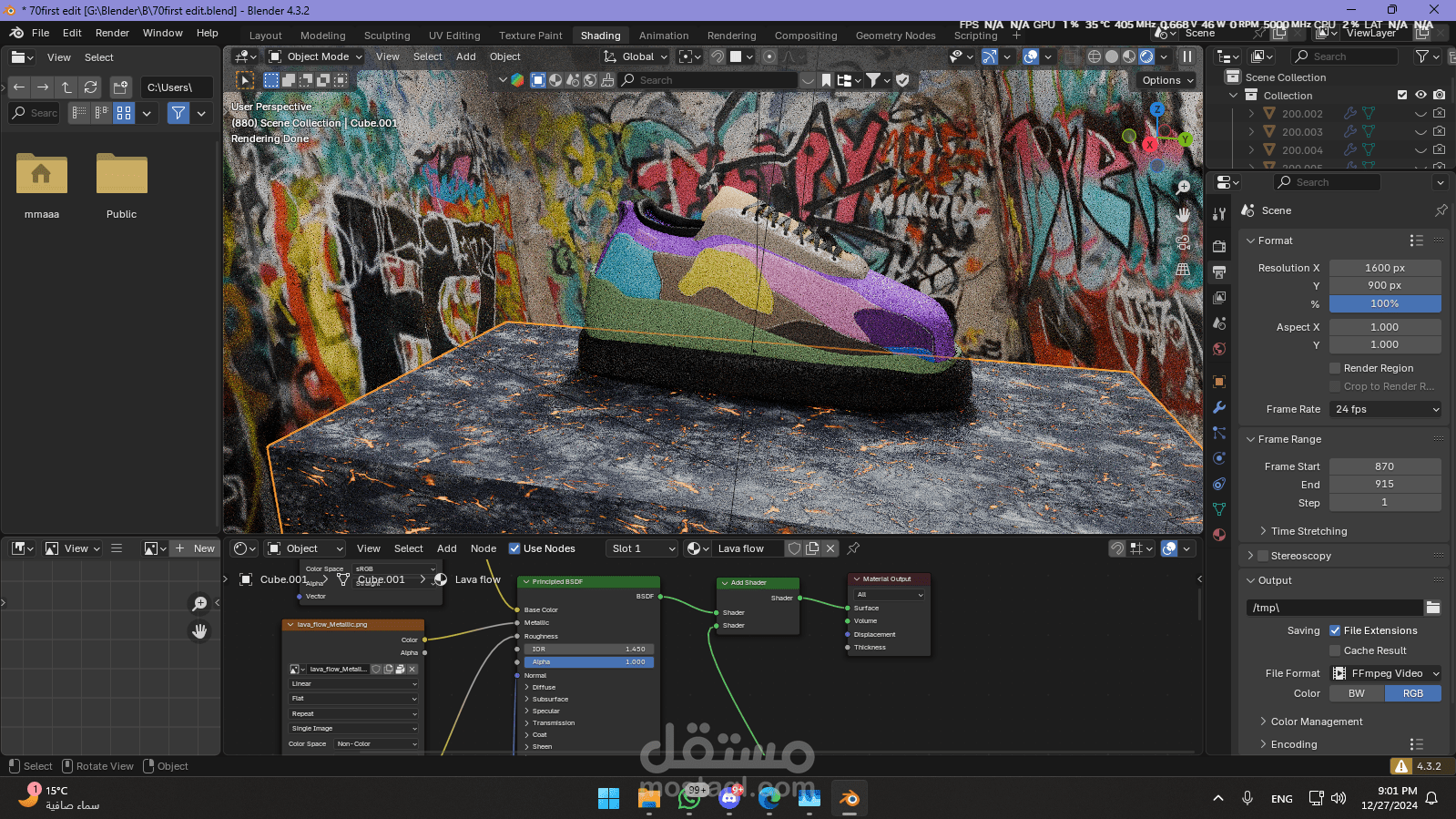1456x819 pixels.
Task: Expand the Color Management subpanel
Action: point(1317,722)
